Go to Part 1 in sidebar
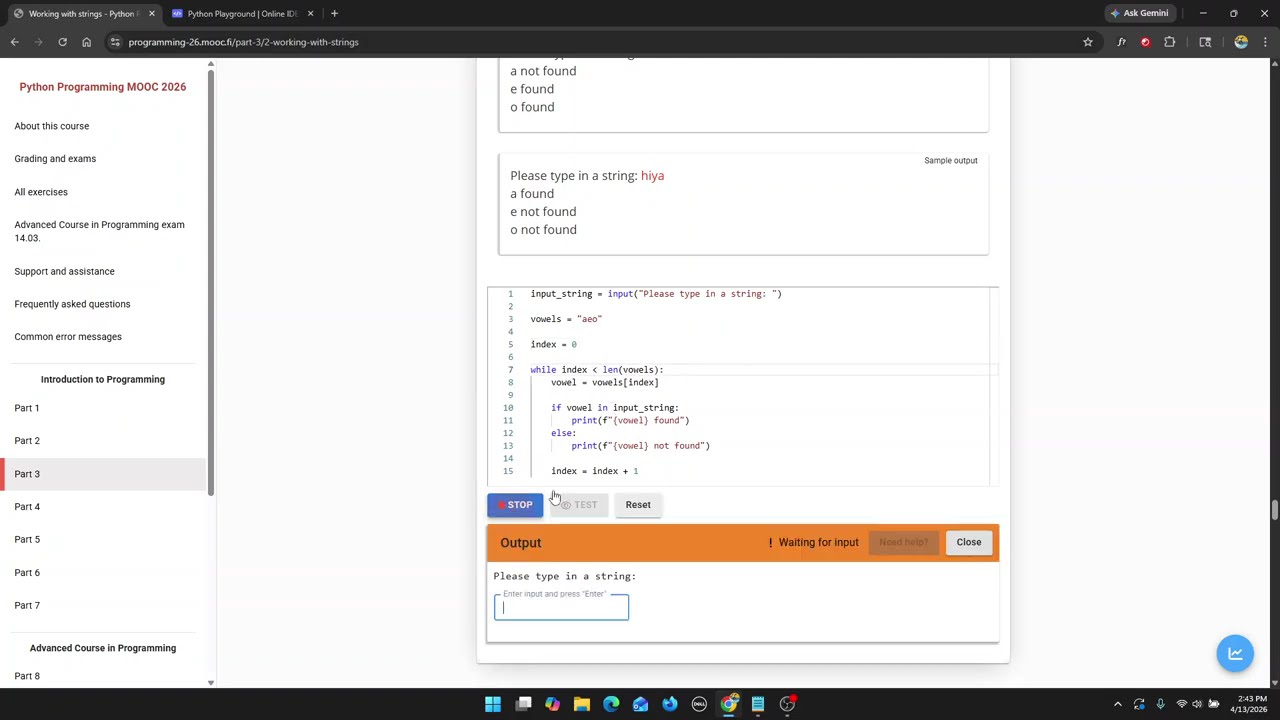 point(27,408)
